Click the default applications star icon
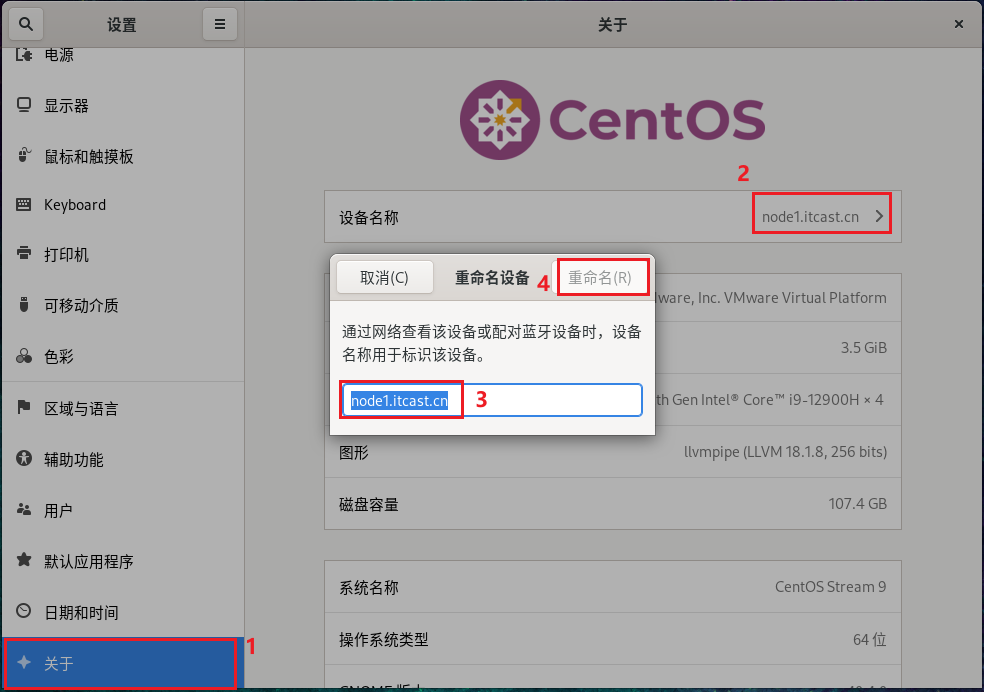This screenshot has width=984, height=692. click(x=24, y=560)
